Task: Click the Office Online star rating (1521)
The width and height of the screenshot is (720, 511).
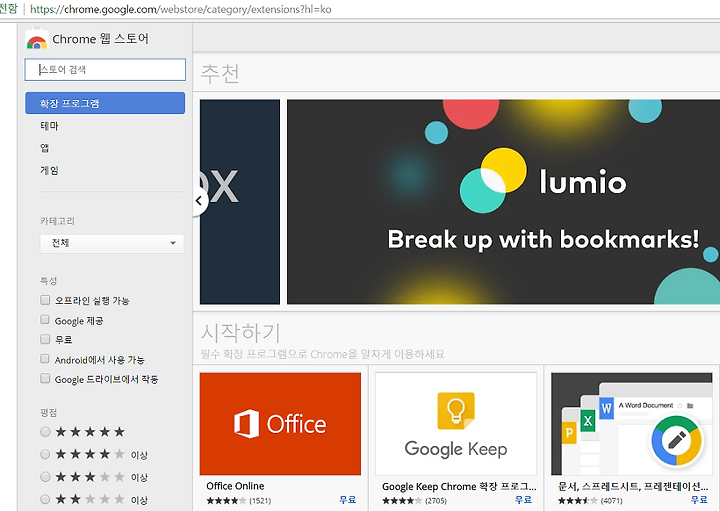Action: (x=239, y=500)
